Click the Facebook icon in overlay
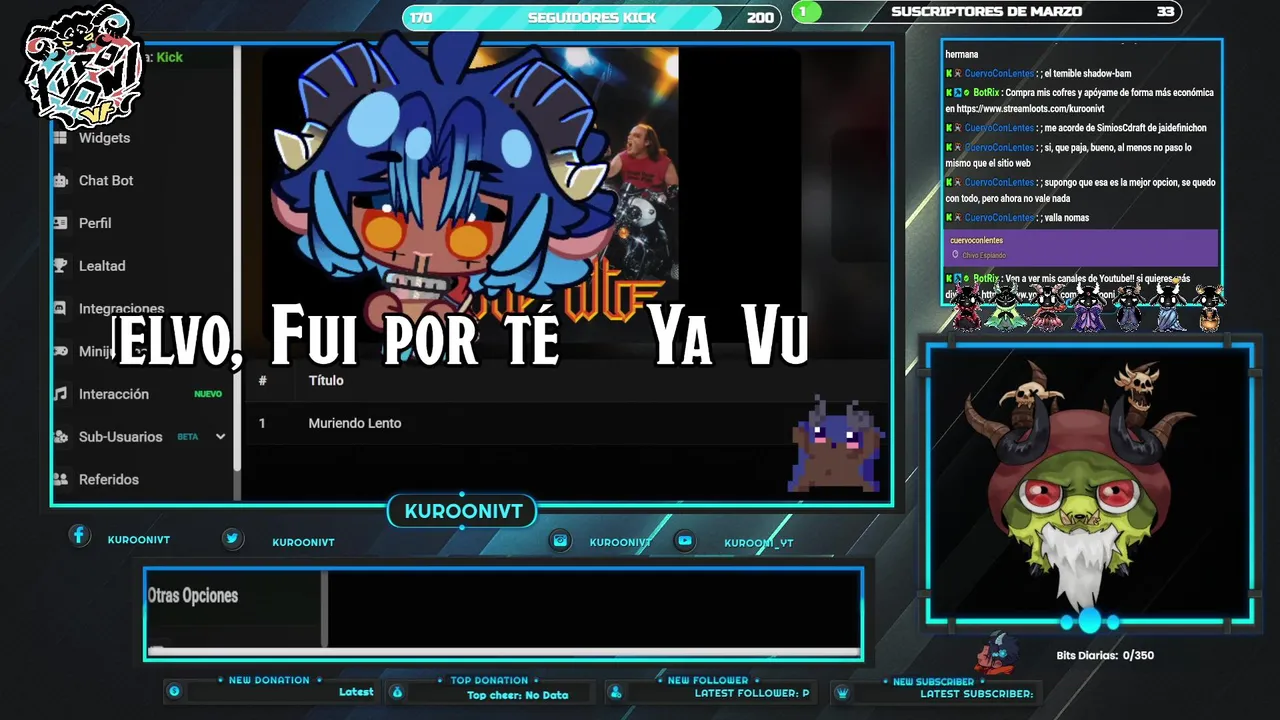Image resolution: width=1280 pixels, height=720 pixels. 79,535
